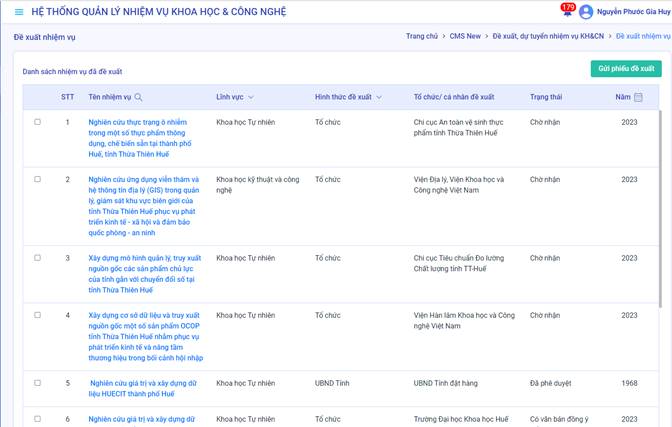Click 'Viện Địa lý, Viện Khoa học' organization cell

459,185
